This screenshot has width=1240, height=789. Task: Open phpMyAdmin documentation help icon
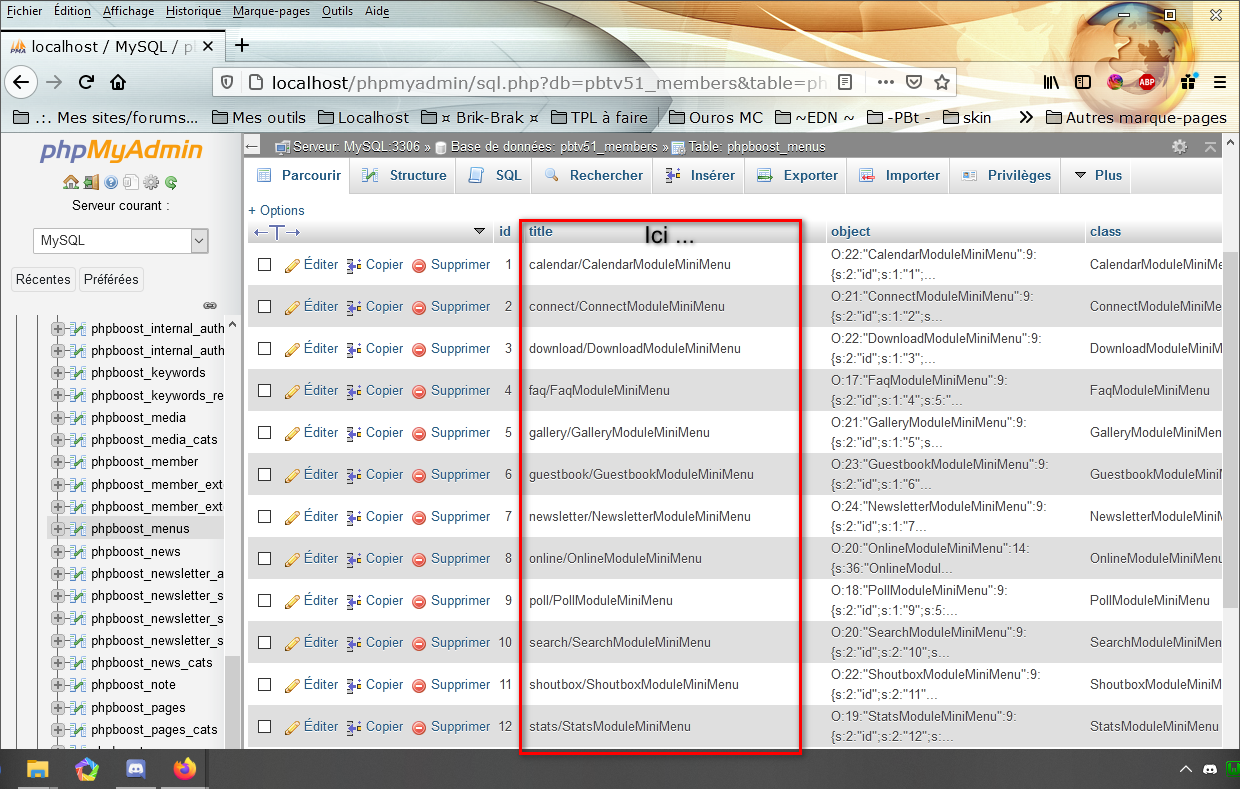[111, 183]
